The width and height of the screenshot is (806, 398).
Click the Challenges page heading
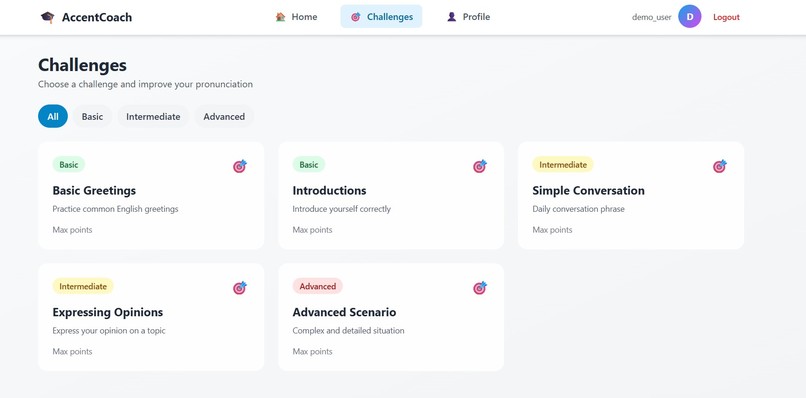82,65
